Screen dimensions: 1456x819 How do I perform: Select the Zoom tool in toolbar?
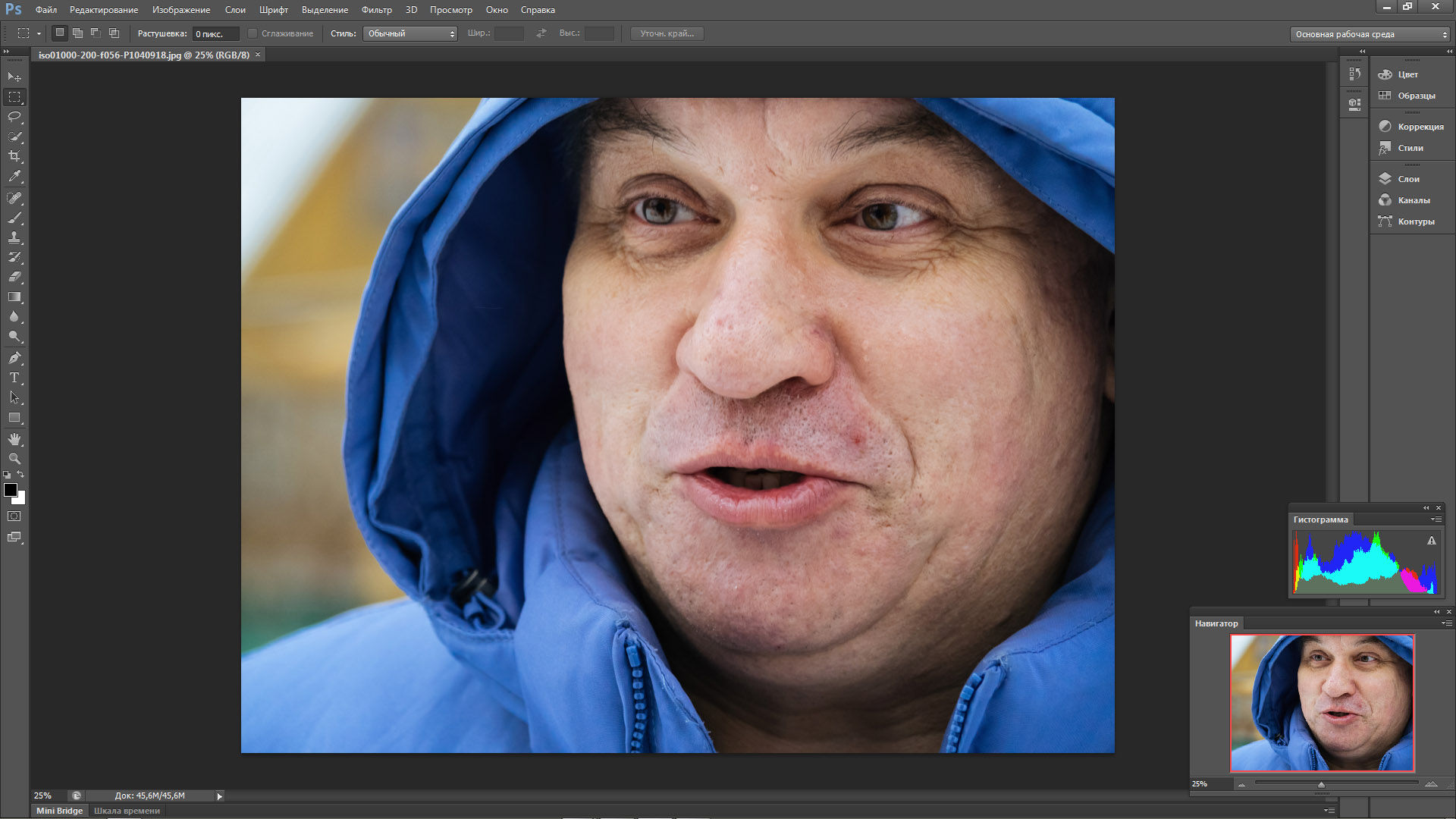(14, 459)
